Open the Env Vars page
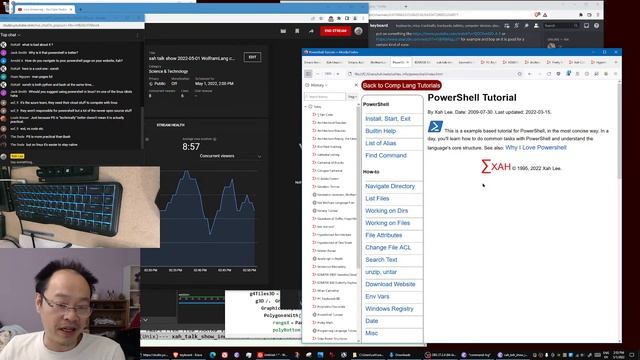The width and height of the screenshot is (640, 360). [x=377, y=296]
